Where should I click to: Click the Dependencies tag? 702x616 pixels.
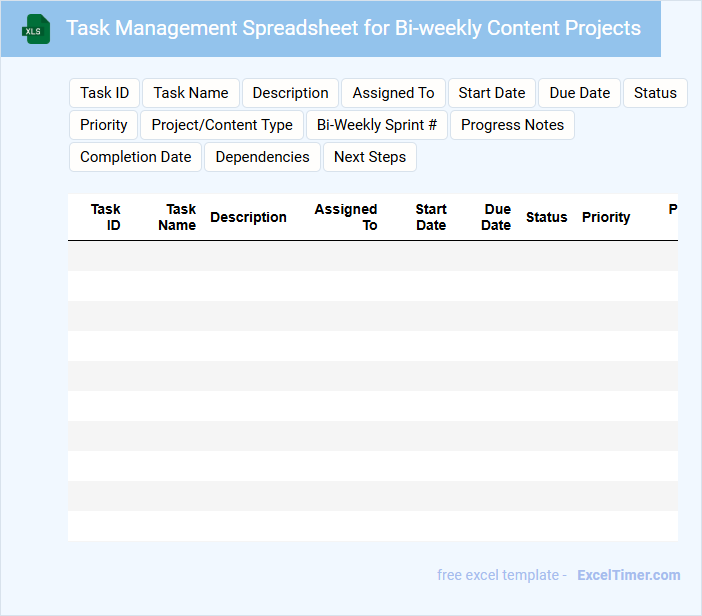click(262, 157)
